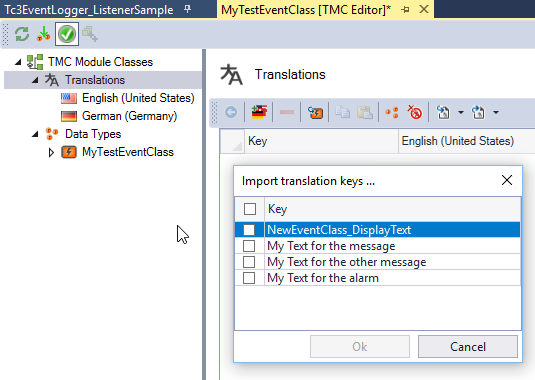Screen dimensions: 535x380
Task: Click the blue back arrow toolbar icon
Action: pos(231,112)
